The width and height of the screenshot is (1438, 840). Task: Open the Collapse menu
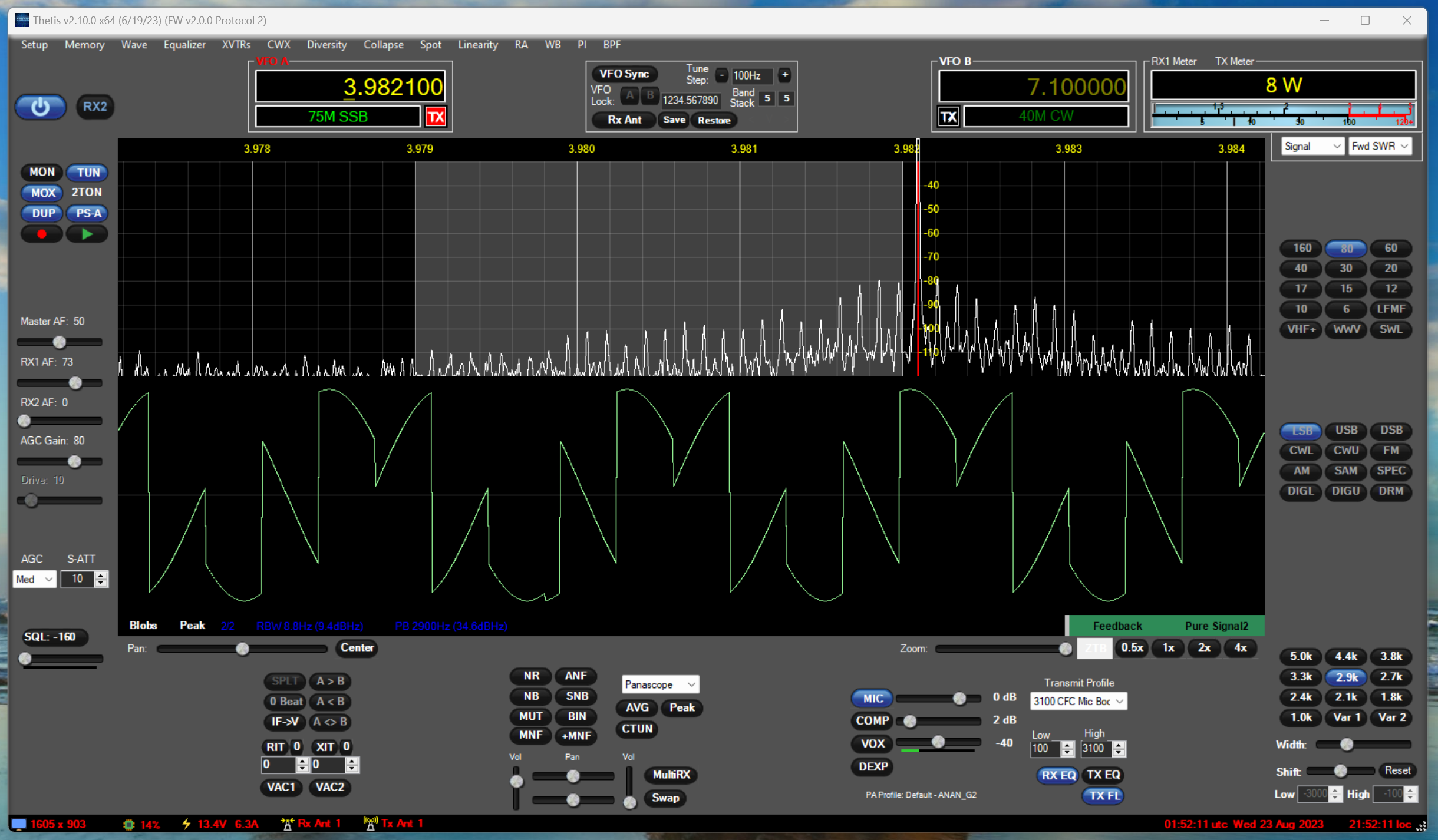click(383, 45)
